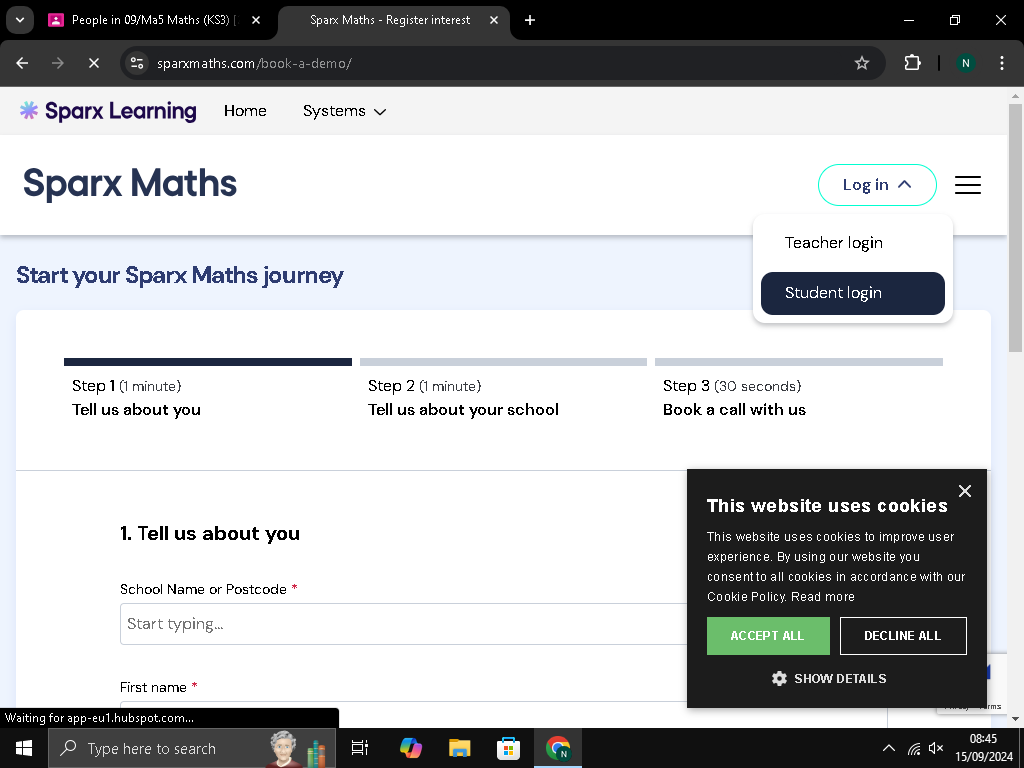This screenshot has height=768, width=1024.
Task: Select Step 3 Book a call with us
Action: [734, 398]
